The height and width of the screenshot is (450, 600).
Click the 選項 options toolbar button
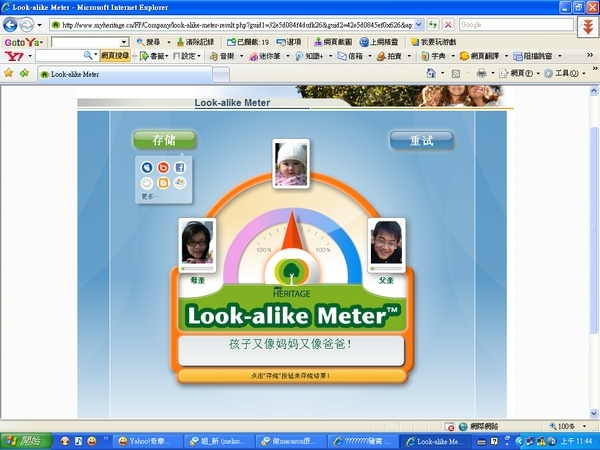pyautogui.click(x=289, y=42)
